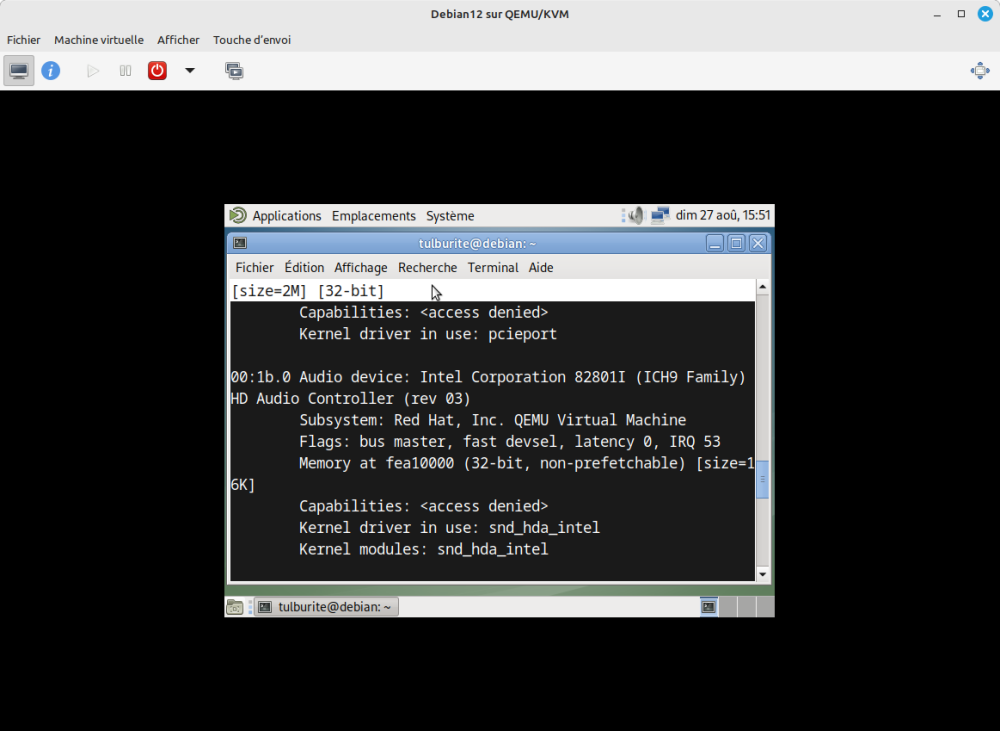The height and width of the screenshot is (731, 1000).
Task: Click the run virtual machine play icon
Action: tap(93, 71)
